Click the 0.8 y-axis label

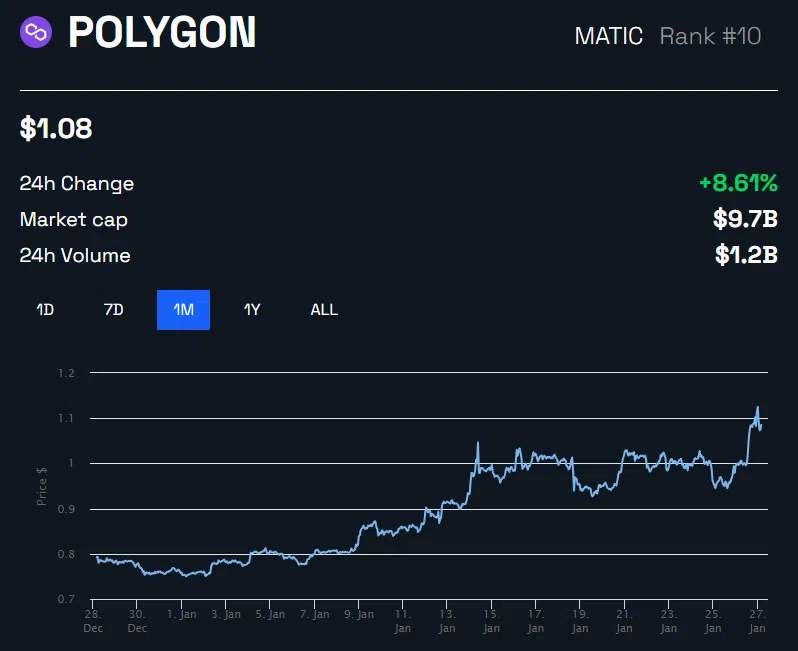[66, 554]
